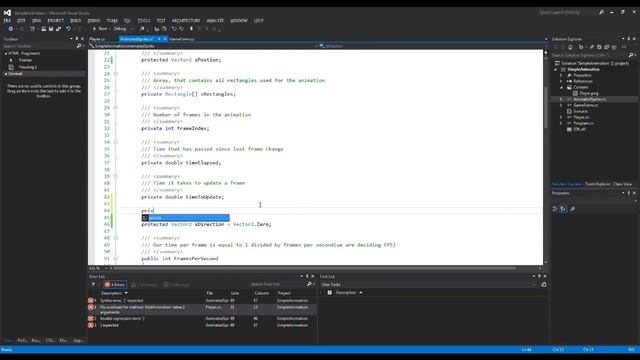Click the Quick Launch search icon
The image size is (640, 360).
point(601,13)
